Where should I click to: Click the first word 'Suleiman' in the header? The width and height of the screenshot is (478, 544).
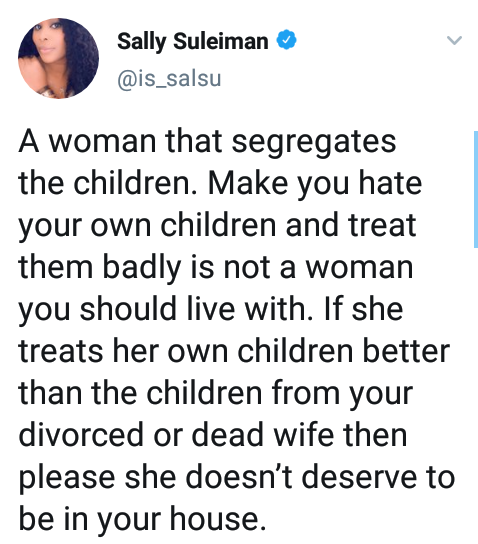point(221,41)
